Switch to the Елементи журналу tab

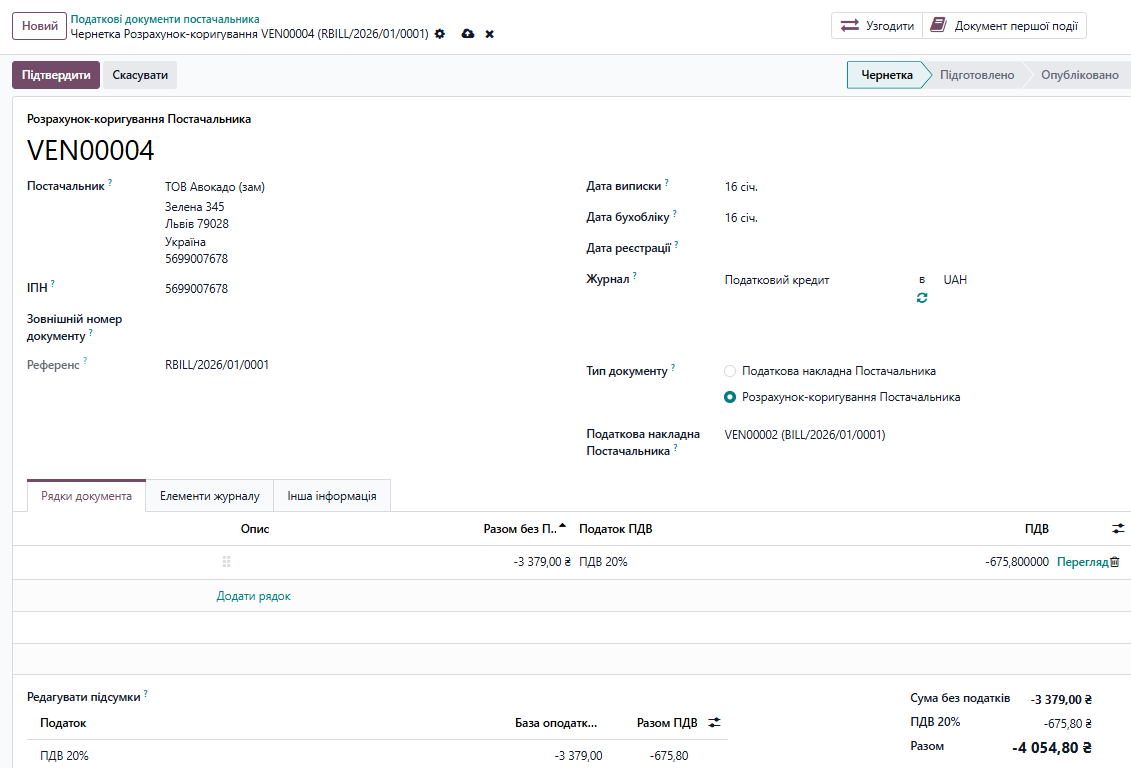point(210,496)
